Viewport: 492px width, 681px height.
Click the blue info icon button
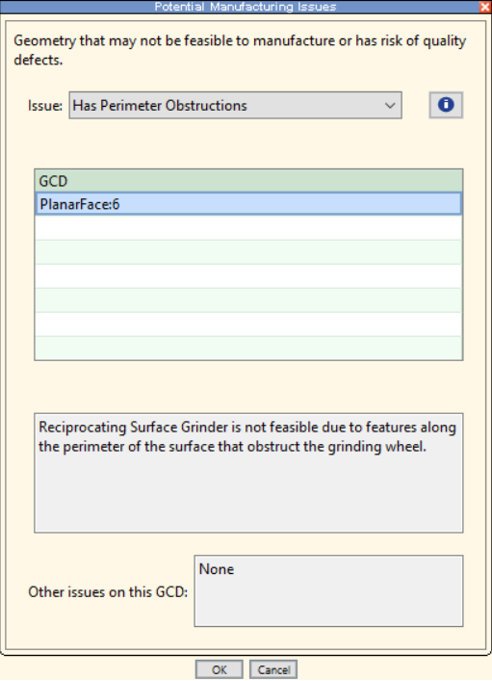point(446,105)
